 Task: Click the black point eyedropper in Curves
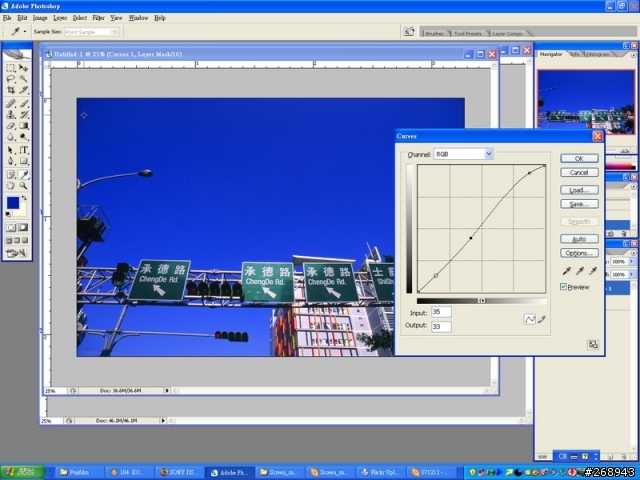click(x=567, y=271)
